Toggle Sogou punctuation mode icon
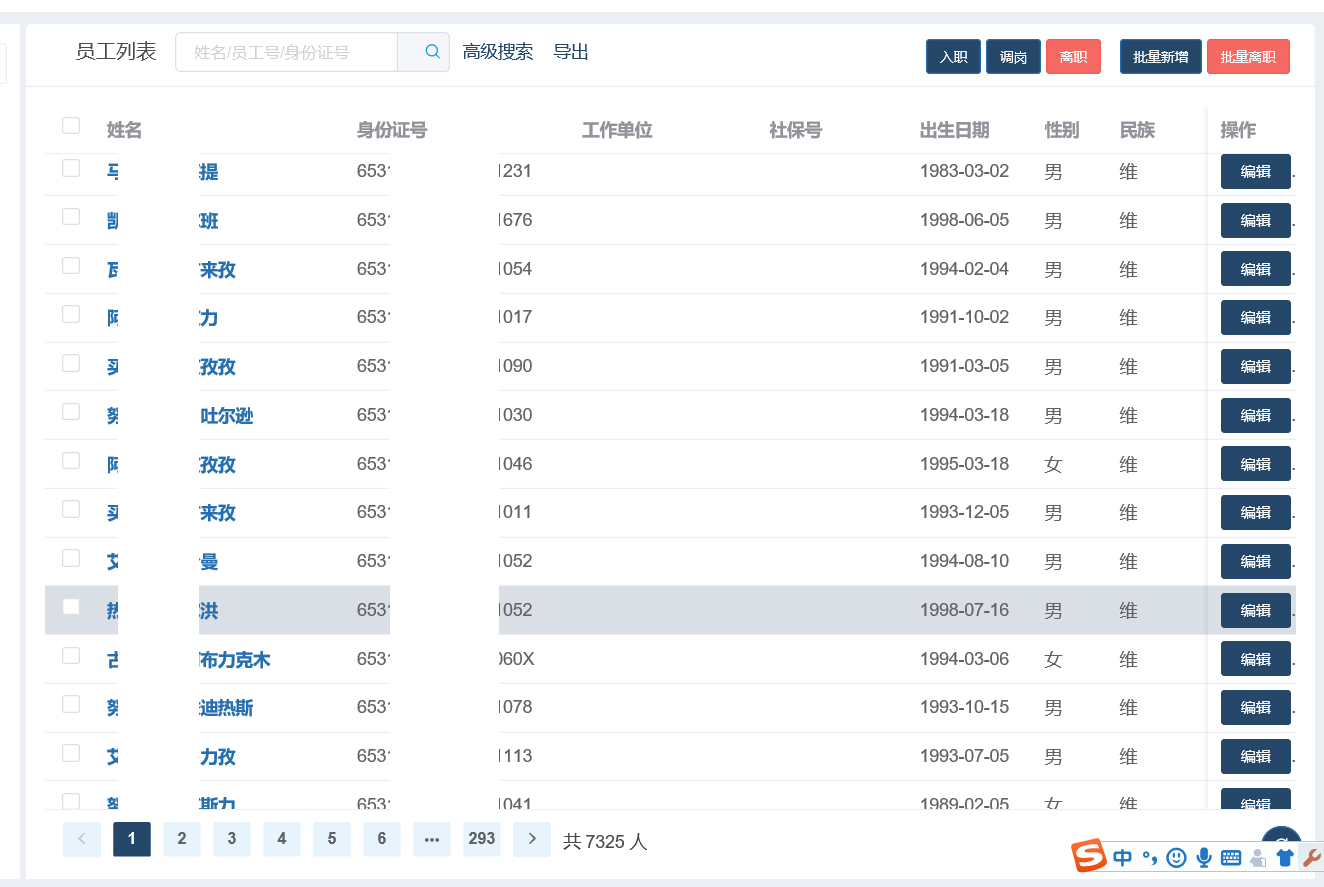This screenshot has width=1324, height=887. click(x=1150, y=858)
